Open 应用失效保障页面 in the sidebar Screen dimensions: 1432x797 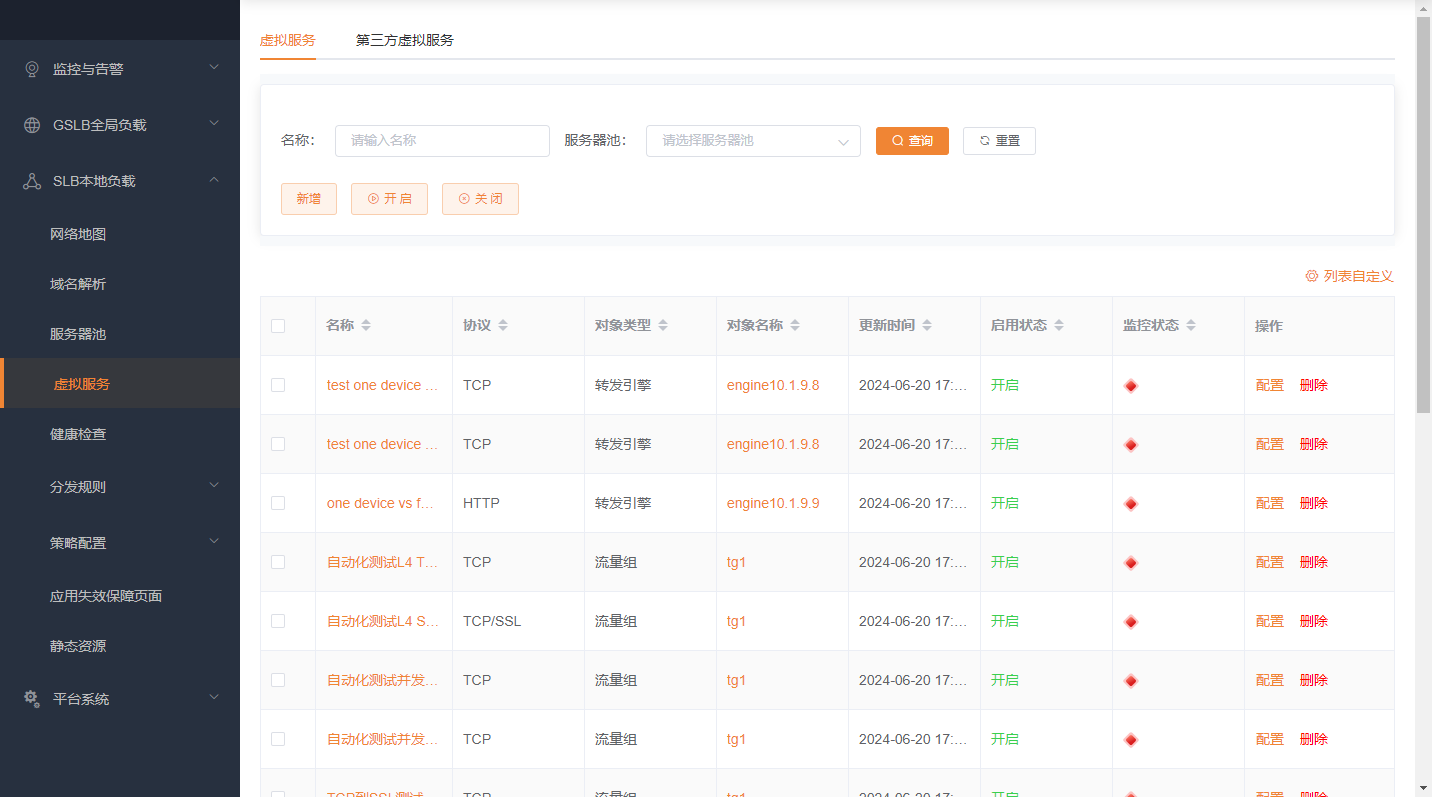(106, 596)
